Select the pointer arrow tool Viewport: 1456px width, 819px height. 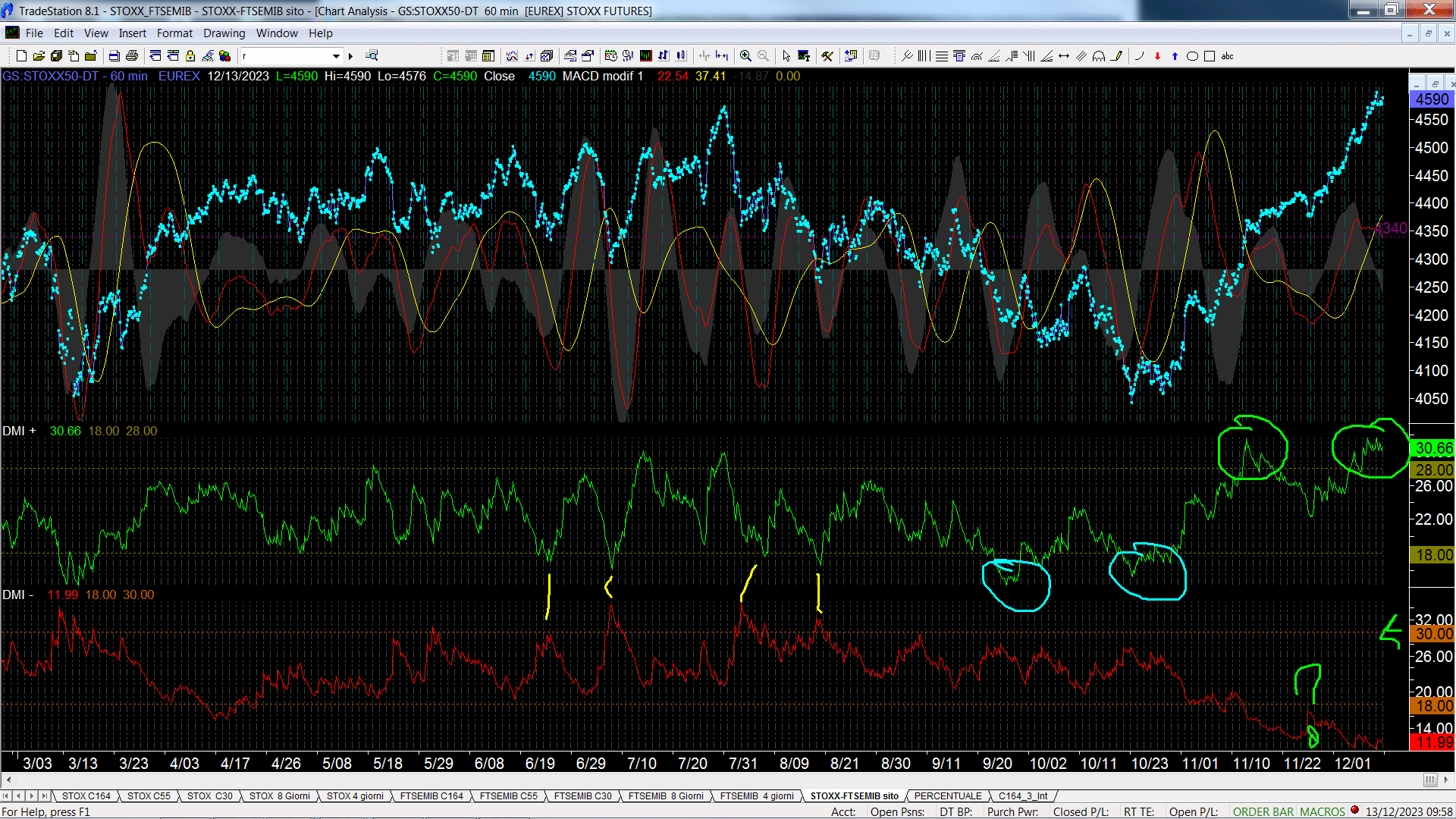pos(786,56)
